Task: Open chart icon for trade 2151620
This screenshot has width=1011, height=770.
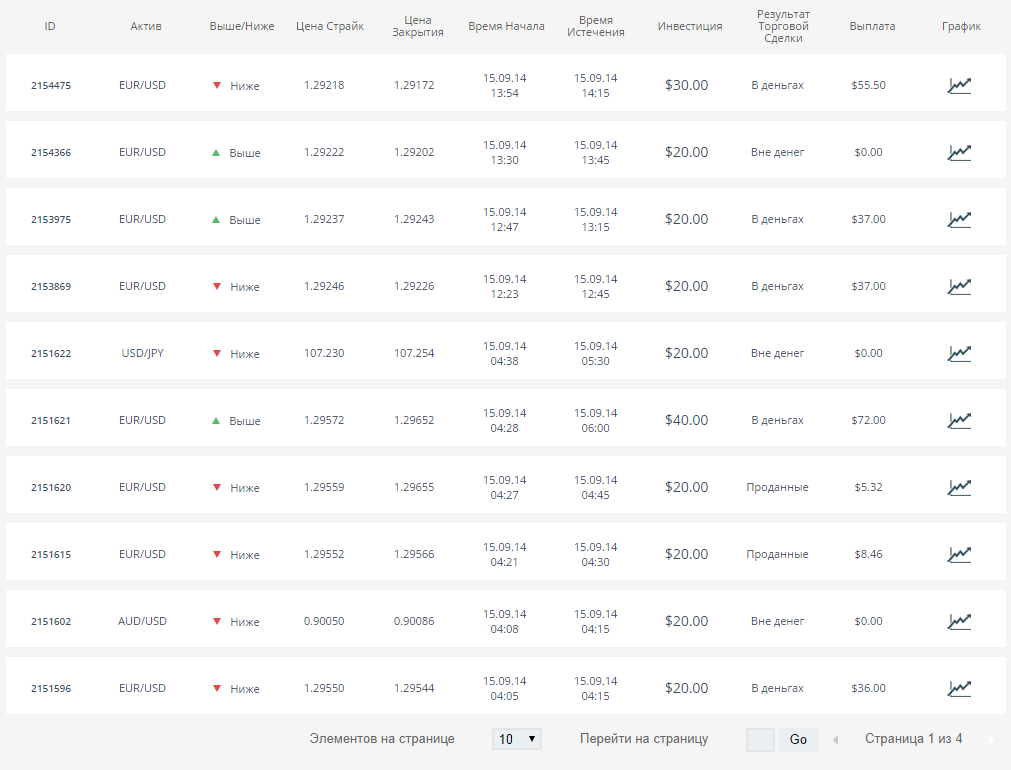Action: coord(959,487)
